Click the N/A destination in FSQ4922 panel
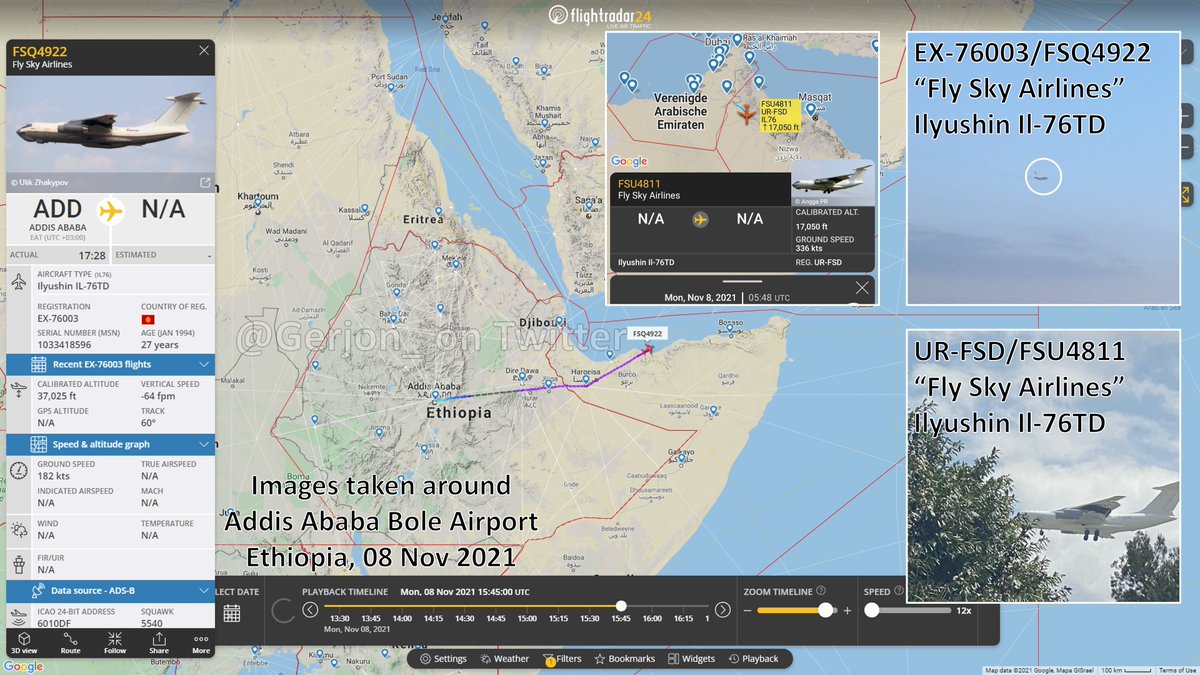1200x675 pixels. point(164,210)
